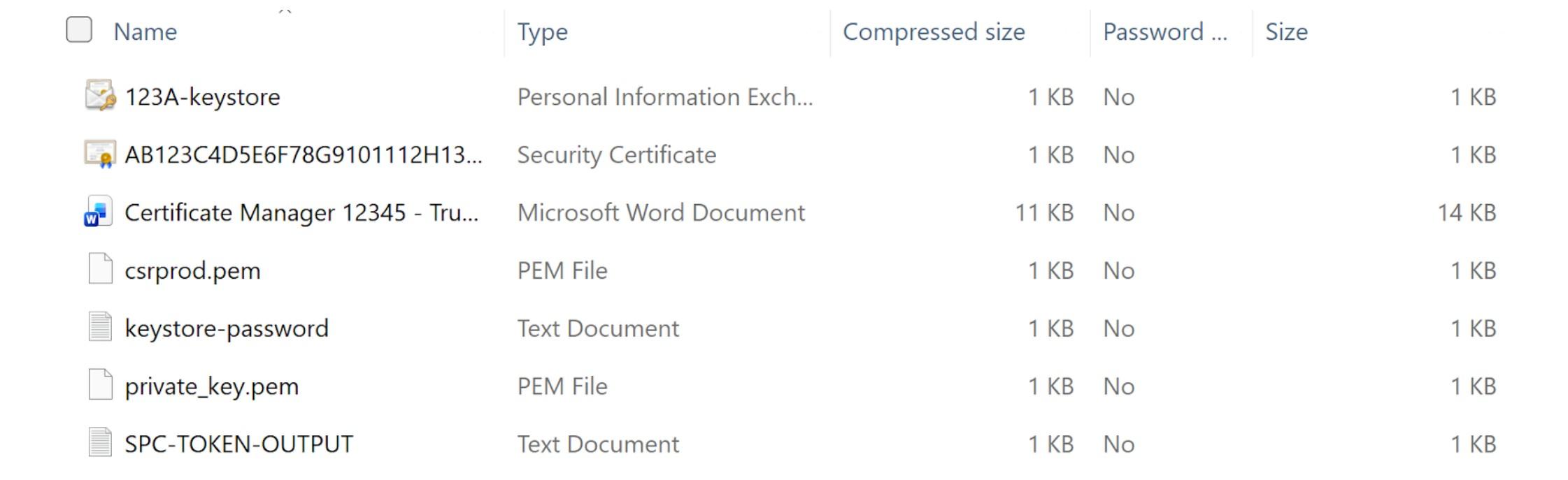Select the private_key.pem file name
The height and width of the screenshot is (480, 1568).
(211, 386)
